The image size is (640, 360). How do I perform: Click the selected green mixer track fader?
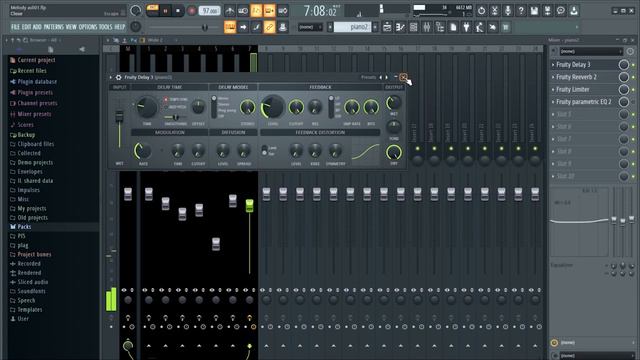pos(249,205)
